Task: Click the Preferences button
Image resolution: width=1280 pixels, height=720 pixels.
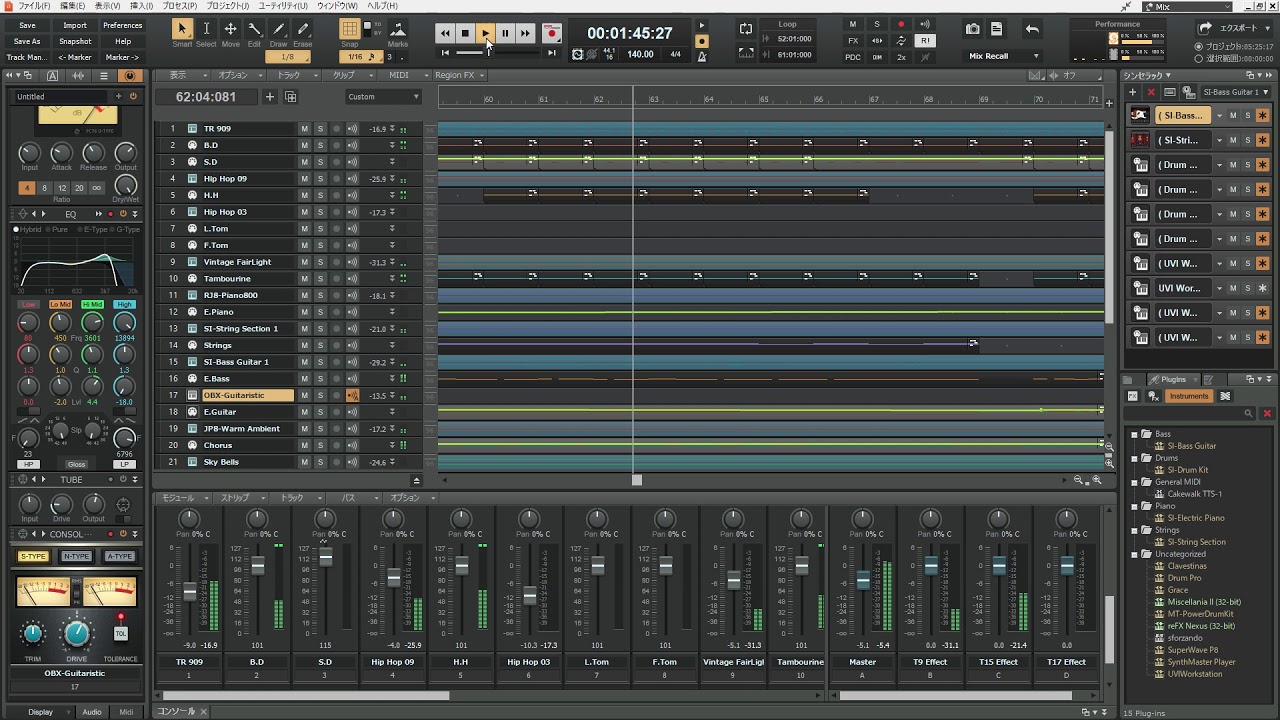Action: tap(122, 25)
